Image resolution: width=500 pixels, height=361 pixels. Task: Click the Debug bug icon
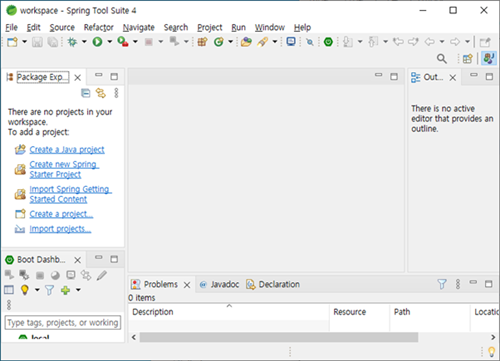[x=72, y=42]
